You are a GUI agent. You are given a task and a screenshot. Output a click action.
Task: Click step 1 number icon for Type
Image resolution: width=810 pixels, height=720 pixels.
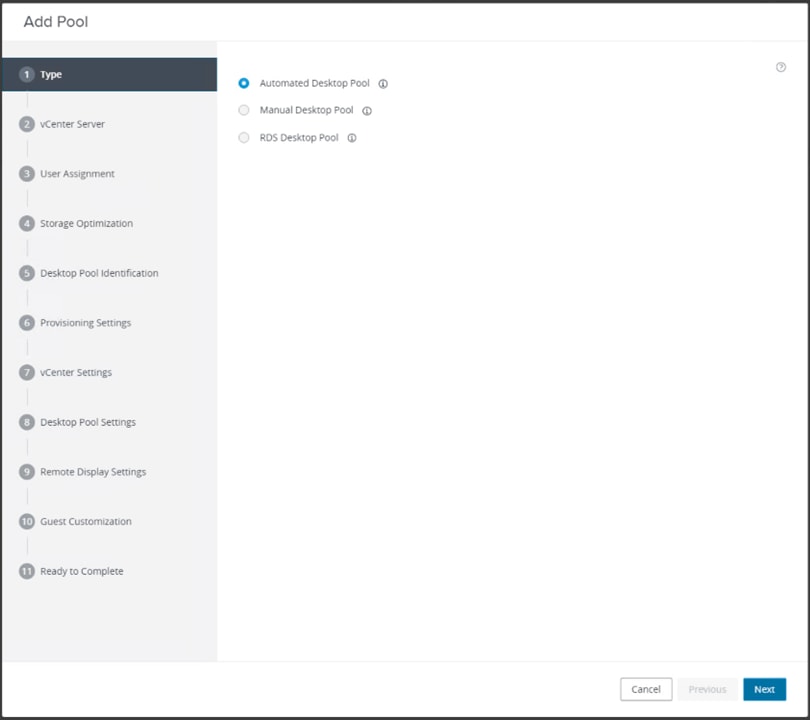click(x=27, y=75)
